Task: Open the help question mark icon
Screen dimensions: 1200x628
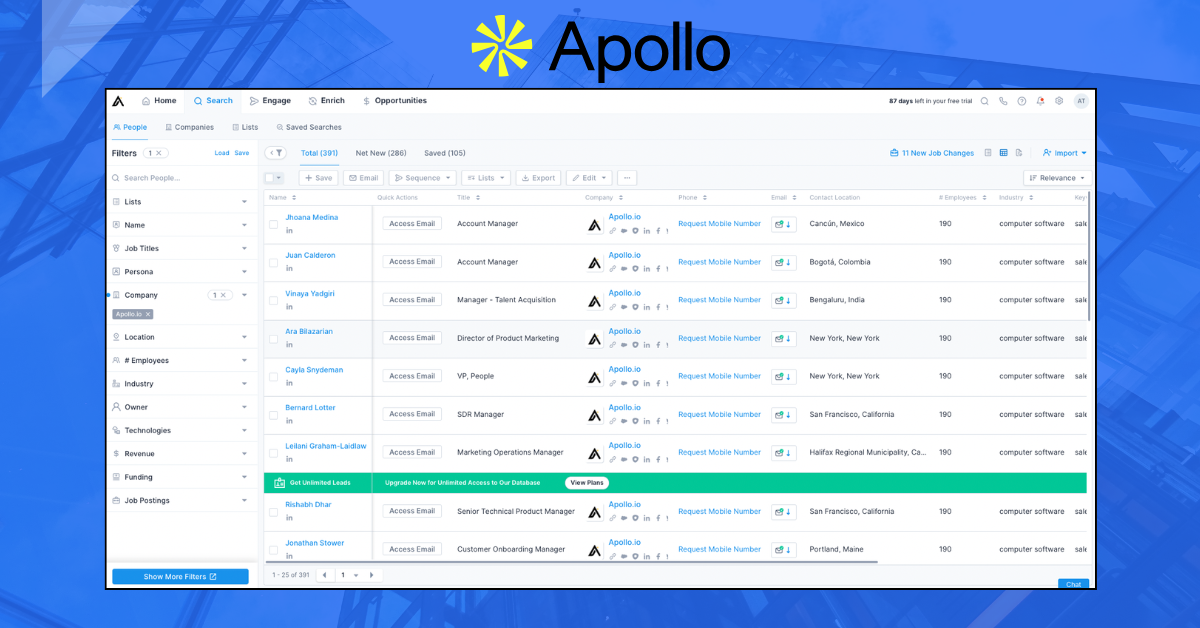Action: (x=1021, y=101)
